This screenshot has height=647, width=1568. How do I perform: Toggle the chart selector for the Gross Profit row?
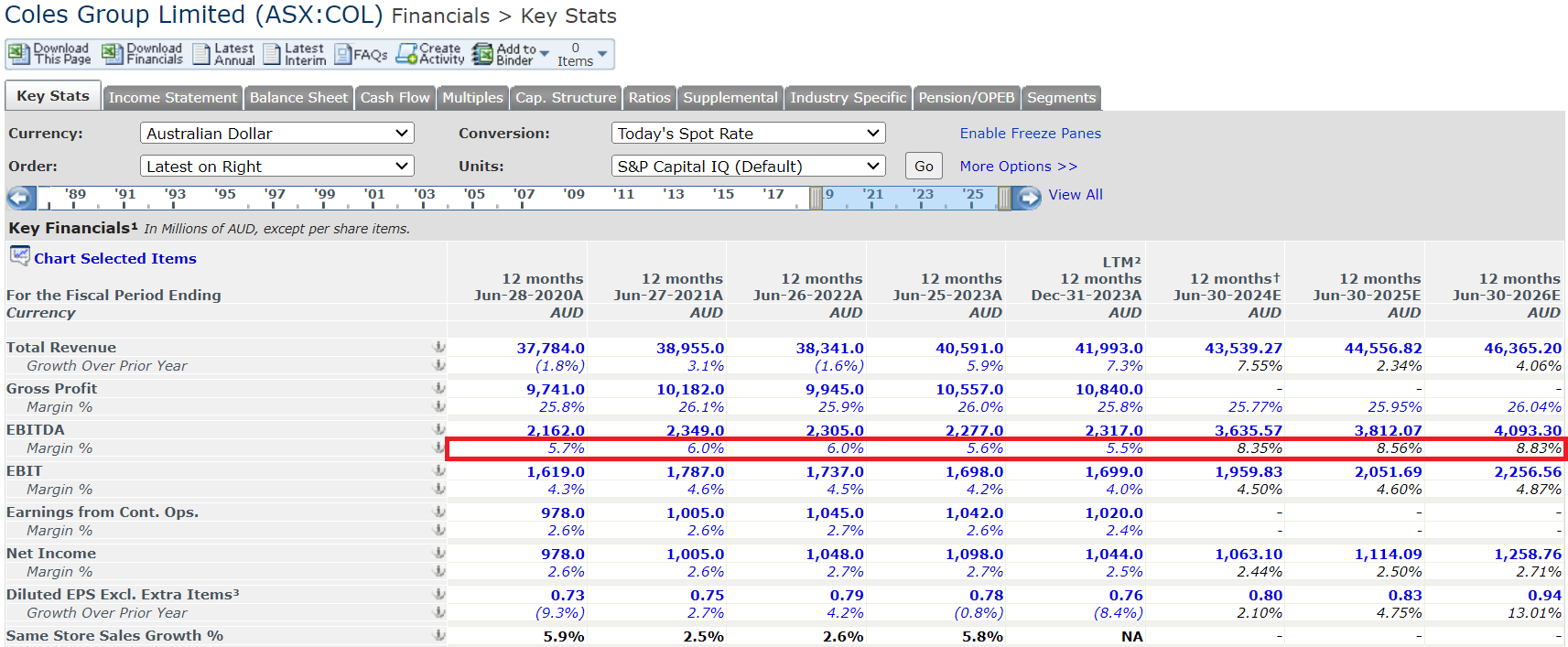point(439,389)
